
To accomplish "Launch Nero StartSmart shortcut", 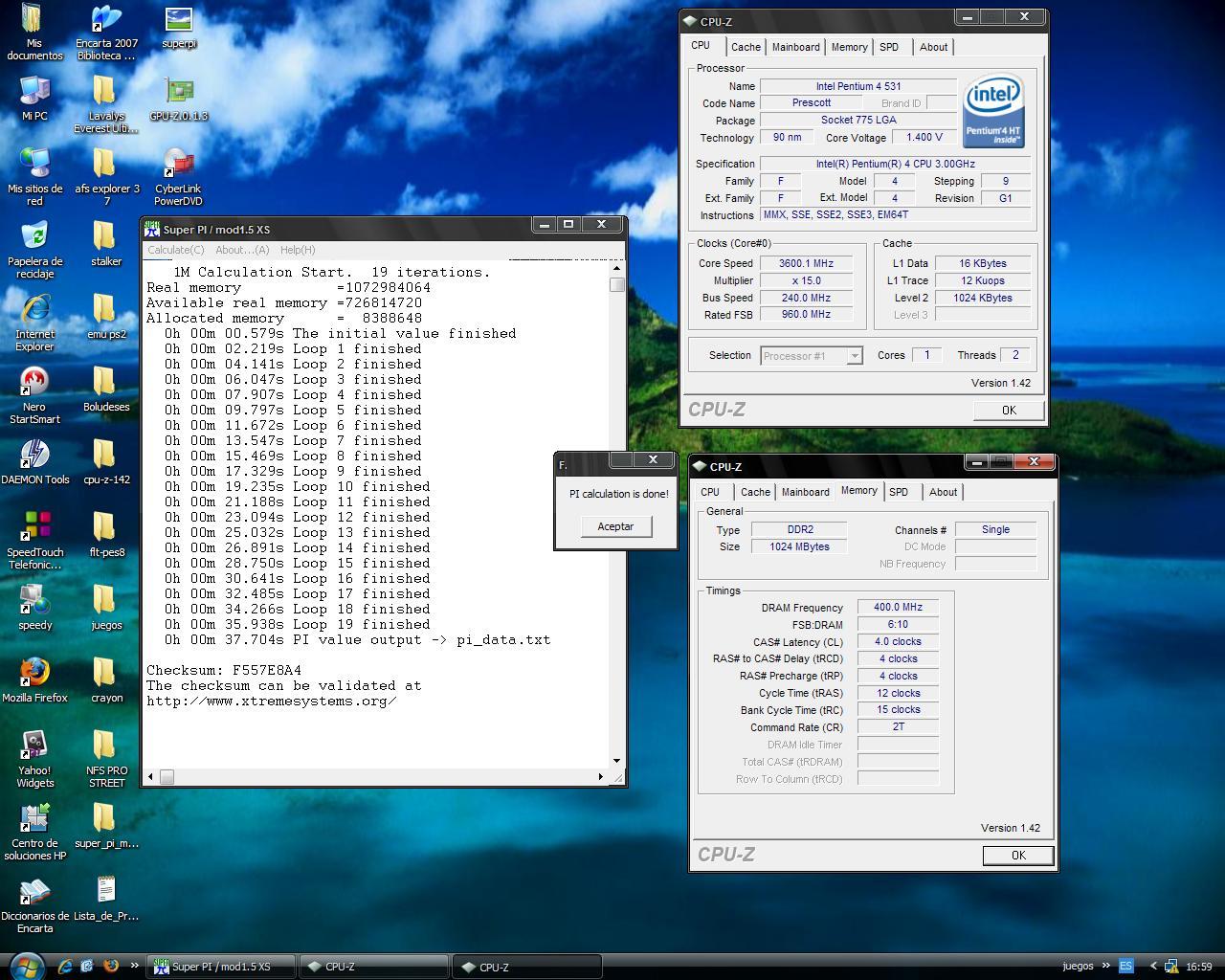I will tap(34, 395).
